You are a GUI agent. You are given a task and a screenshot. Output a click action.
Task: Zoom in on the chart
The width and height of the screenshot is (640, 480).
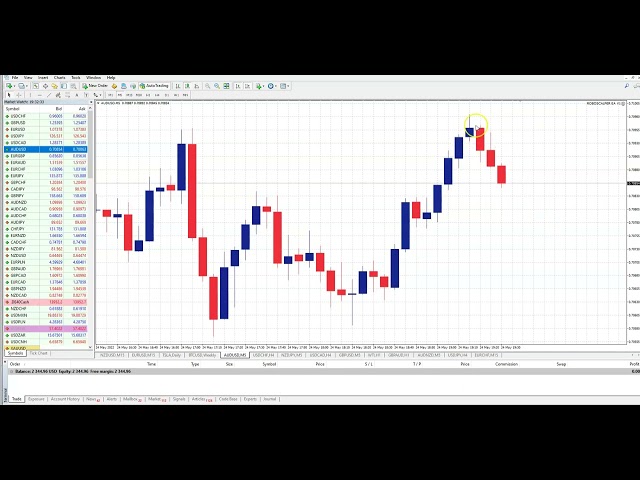pos(207,86)
